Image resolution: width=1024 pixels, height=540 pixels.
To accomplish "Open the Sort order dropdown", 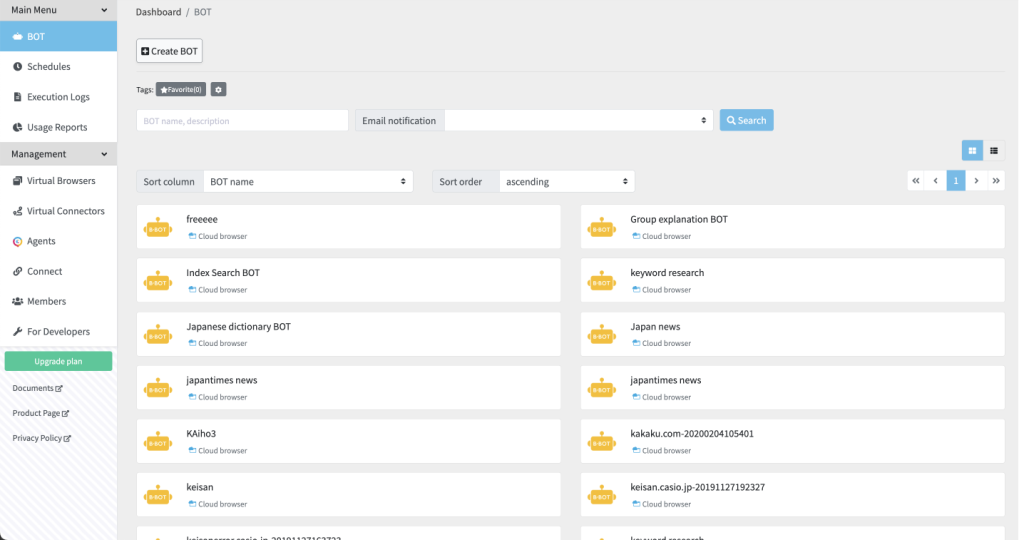I will pyautogui.click(x=566, y=182).
